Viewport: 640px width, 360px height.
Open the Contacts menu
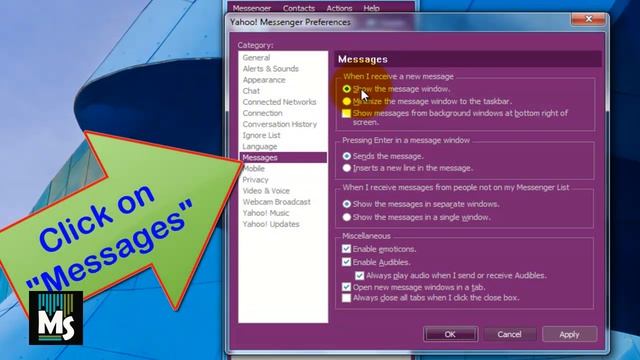(299, 8)
